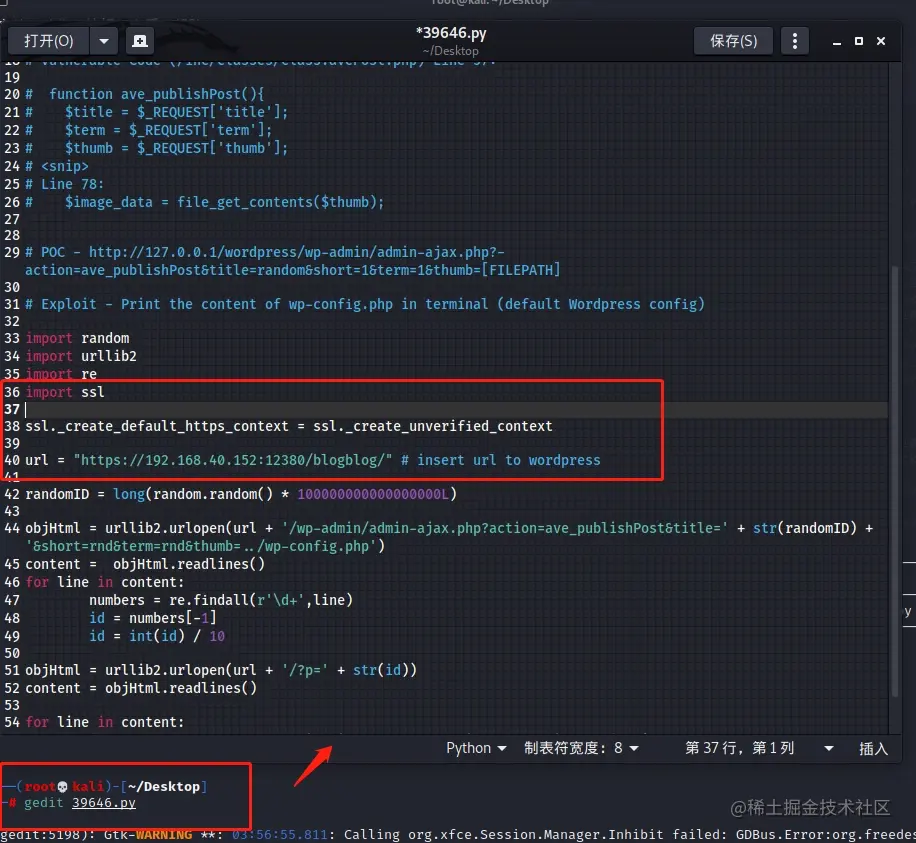Screen dimensions: 916x843
Task: Click on line 34 'import urllib2'
Action: click(81, 356)
